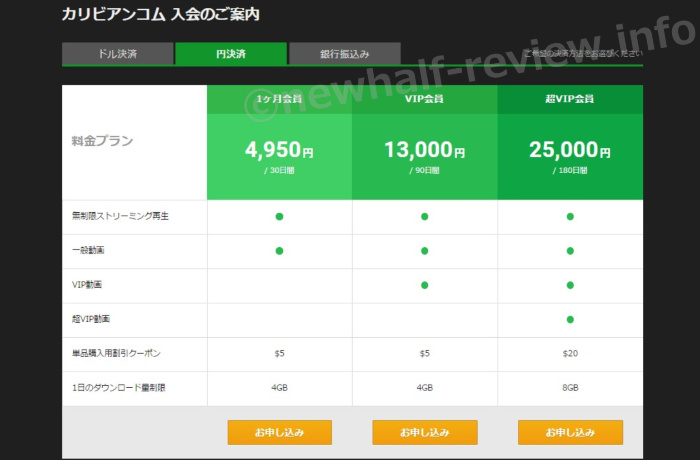Screen dimensions: 700x460
Task: Click the 4GB value under 1ヶ月会員
Action: point(279,388)
